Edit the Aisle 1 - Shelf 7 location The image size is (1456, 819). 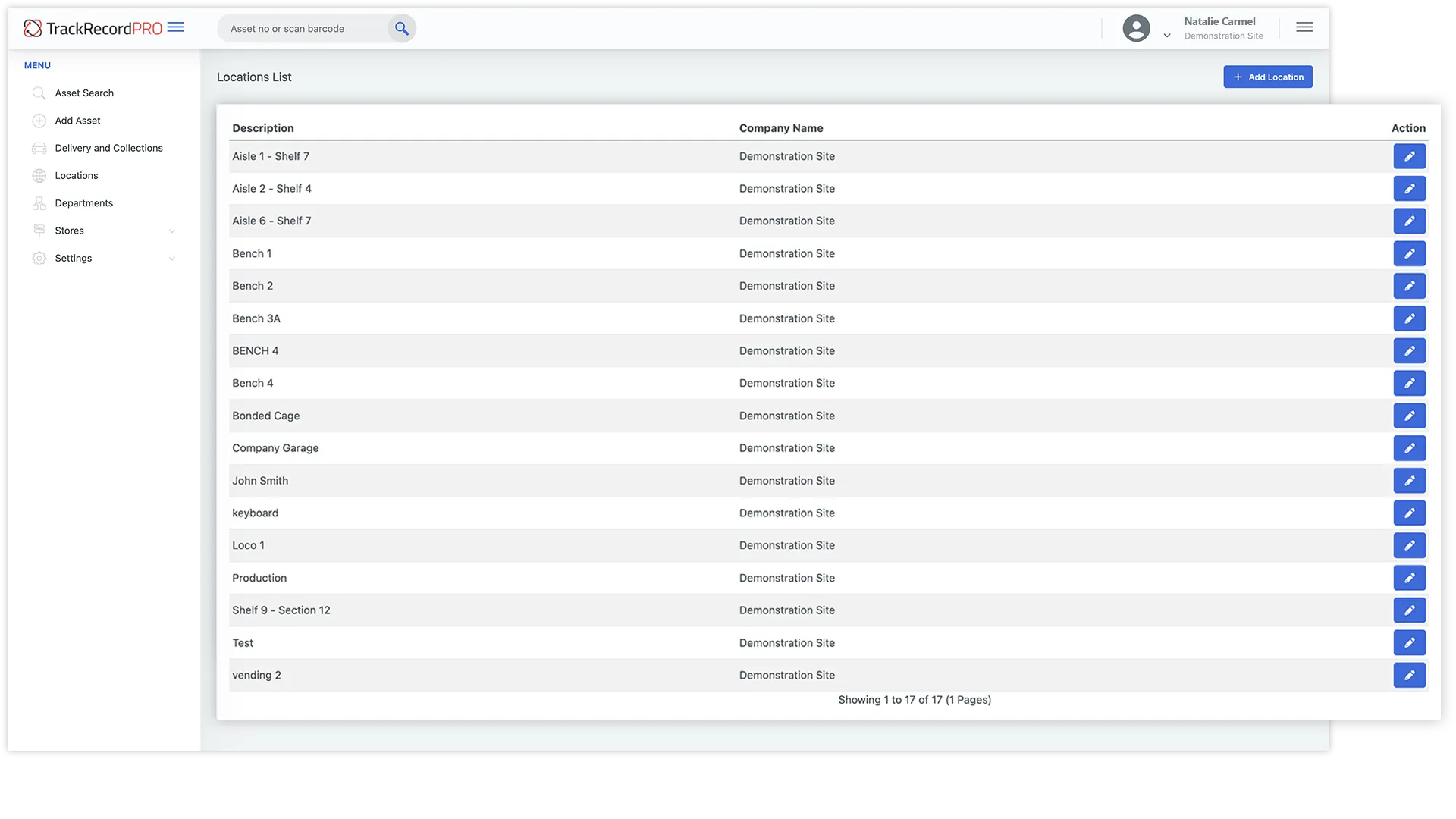1409,156
